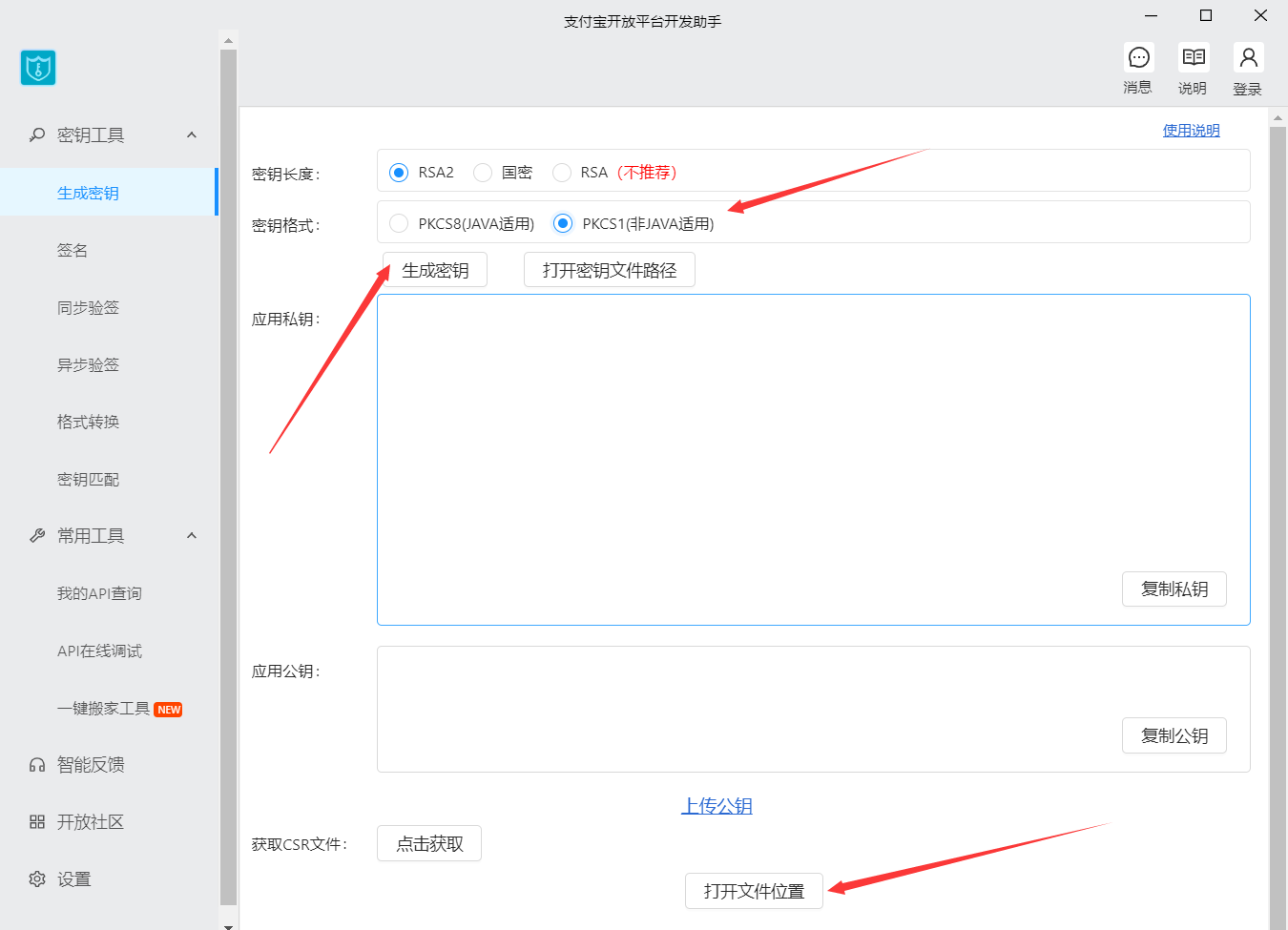Viewport: 1288px width, 930px height.
Task: Click the sidebar vertical scrollbar thumb
Action: click(228, 477)
